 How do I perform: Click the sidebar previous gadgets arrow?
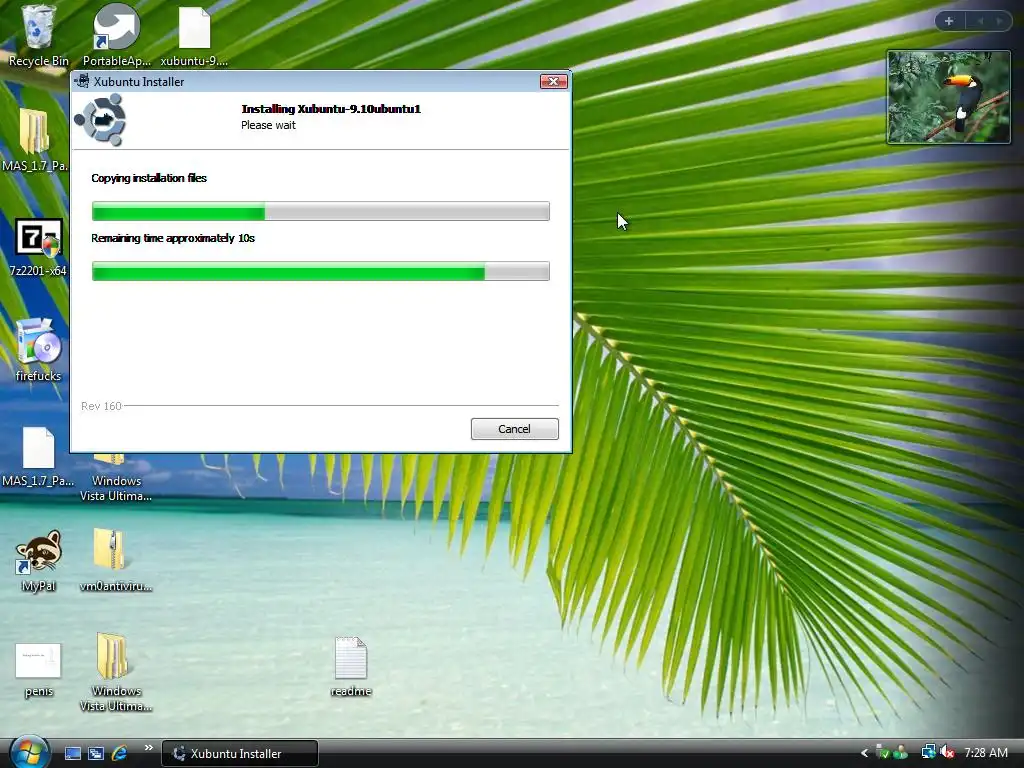980,21
